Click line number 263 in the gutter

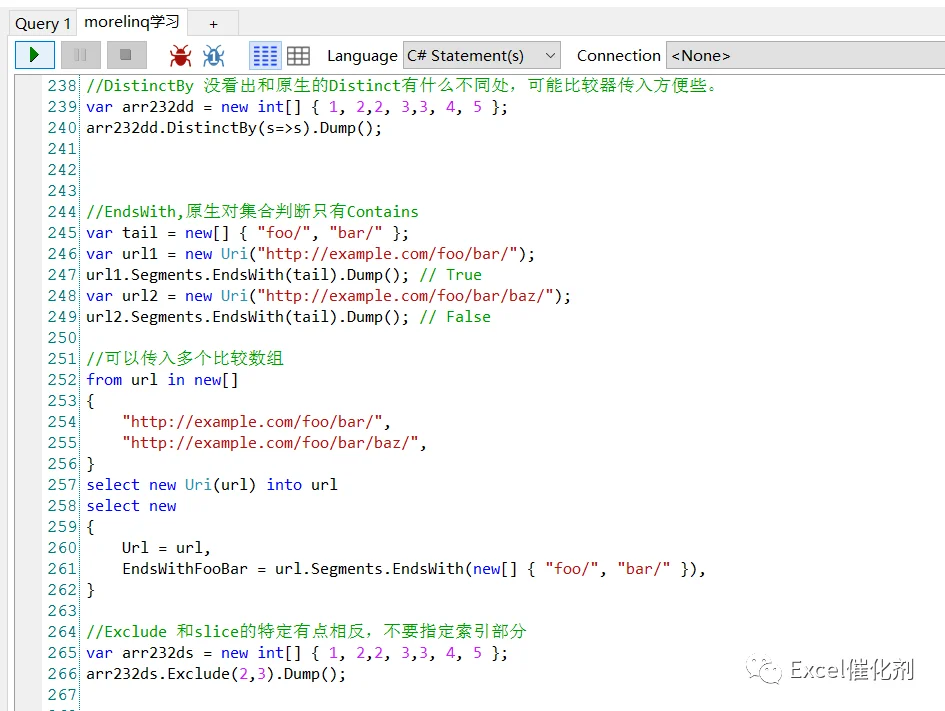(62, 611)
